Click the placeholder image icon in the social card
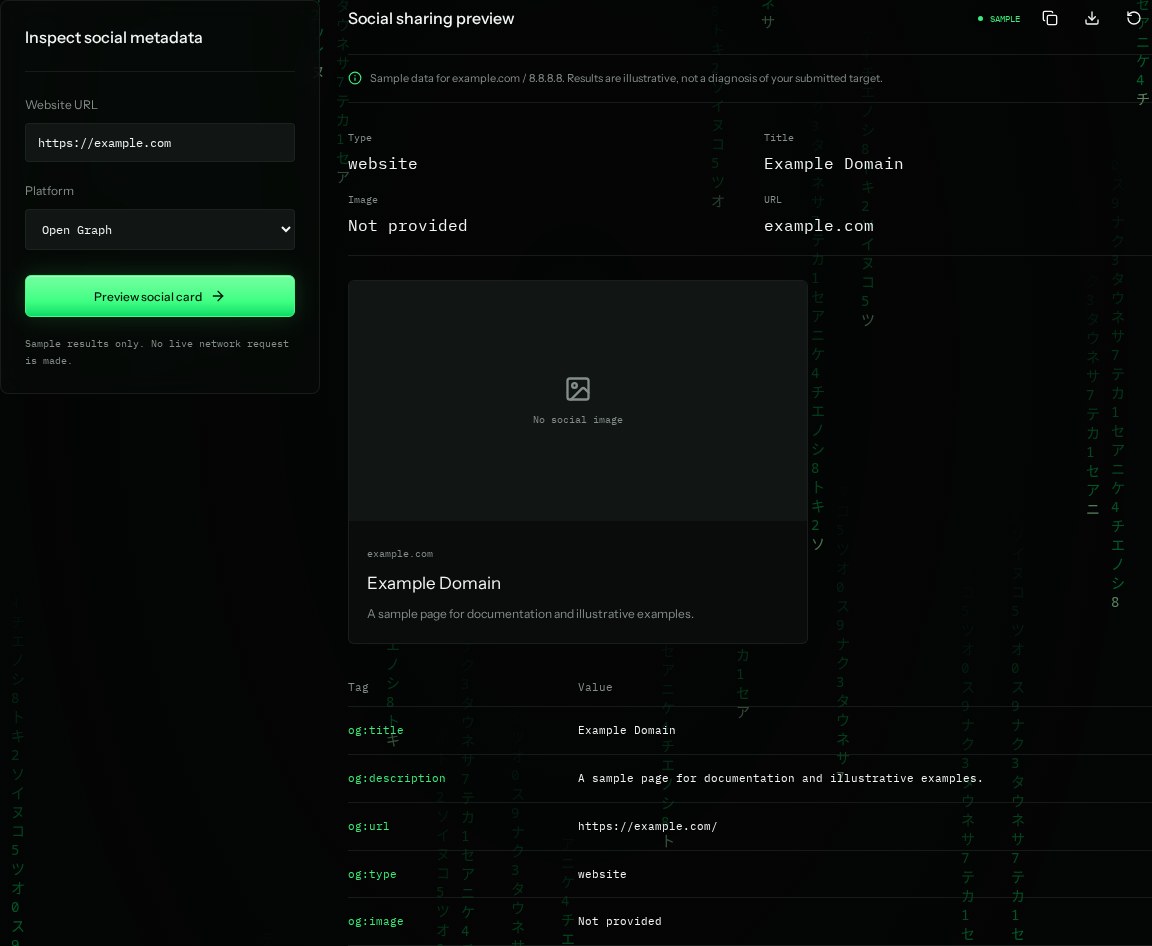1152x946 pixels. click(577, 389)
